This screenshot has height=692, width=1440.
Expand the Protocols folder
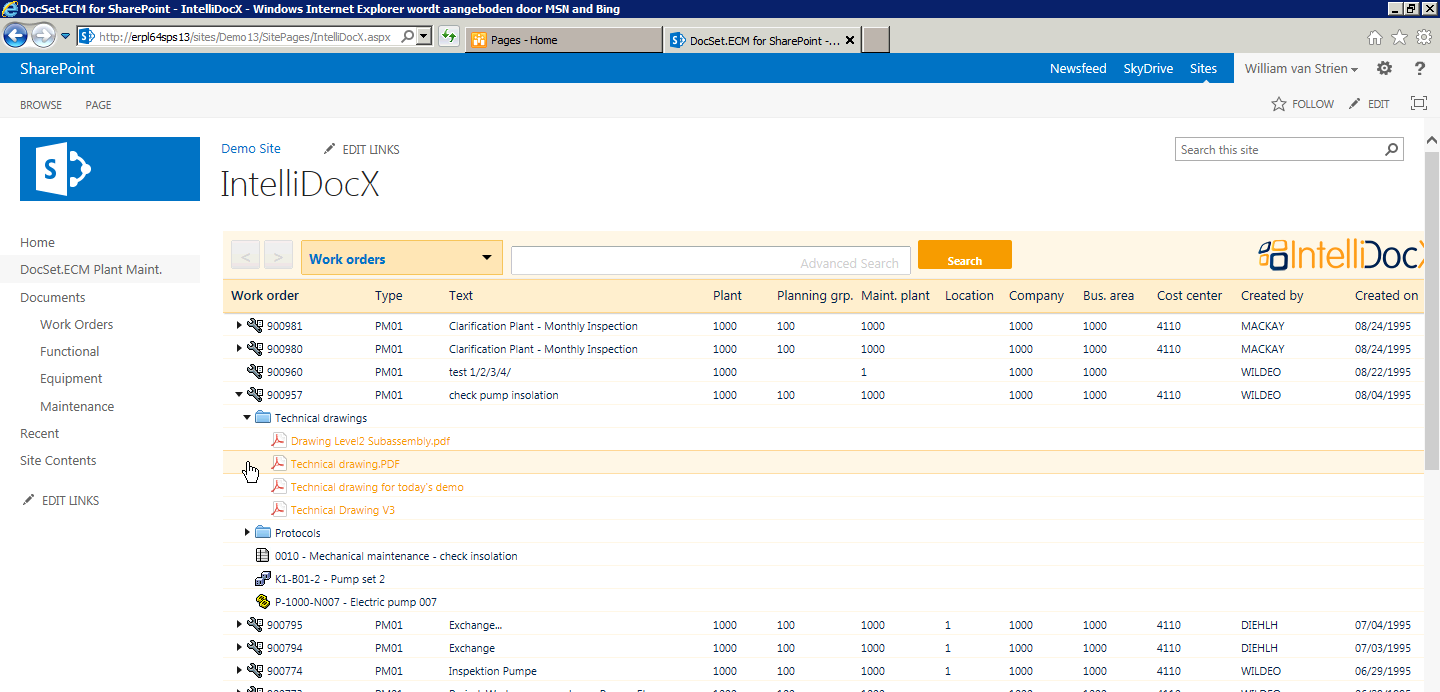click(x=247, y=532)
